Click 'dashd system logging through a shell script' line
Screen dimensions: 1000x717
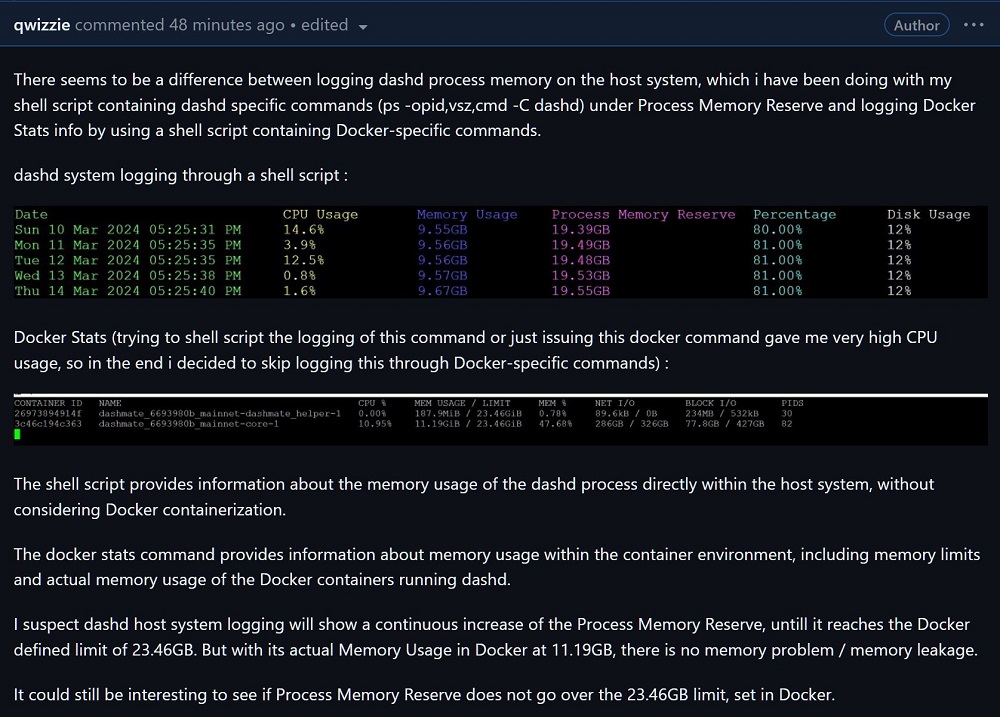click(180, 175)
